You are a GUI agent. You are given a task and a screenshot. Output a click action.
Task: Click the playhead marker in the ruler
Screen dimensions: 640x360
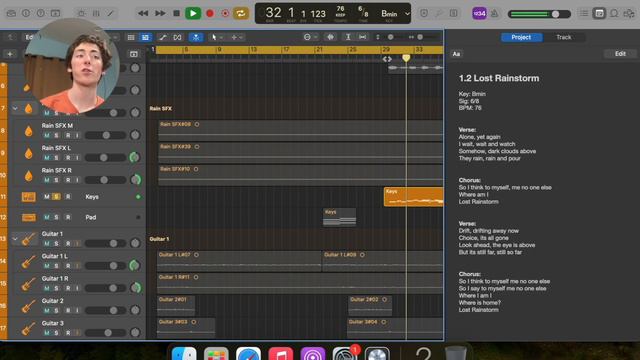click(406, 58)
